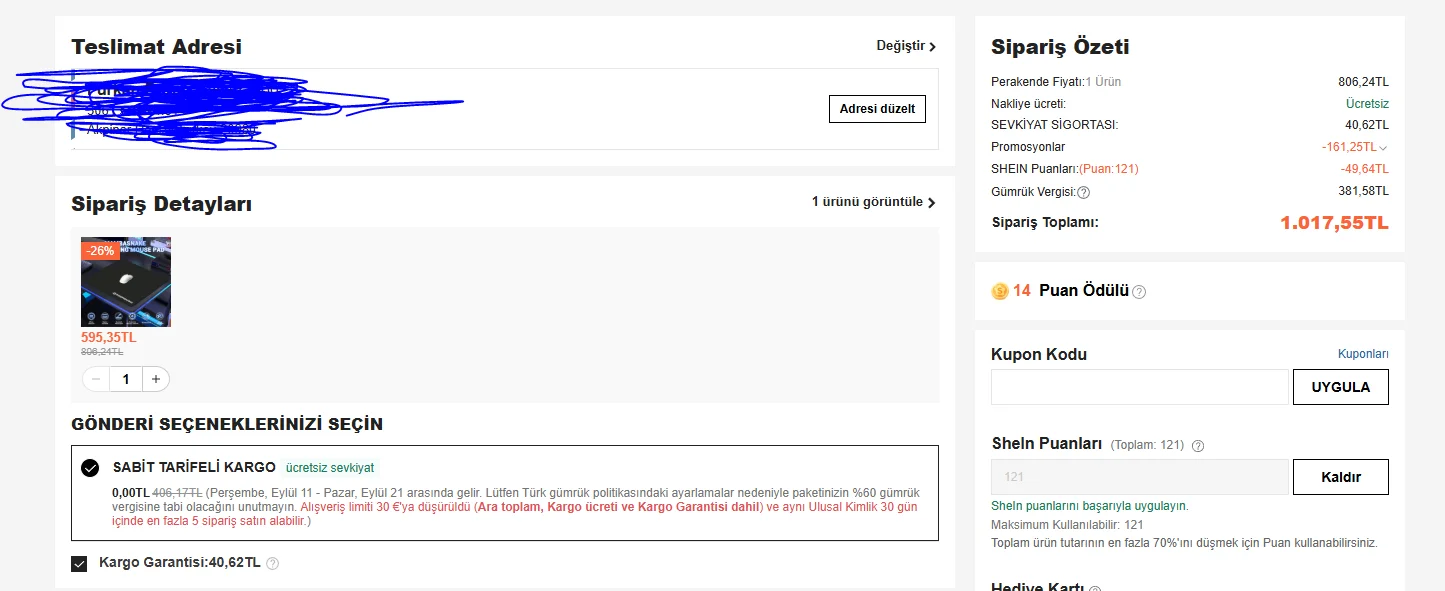1445x591 pixels.
Task: Click the '806,24TL' retail price value
Action: pyautogui.click(x=1364, y=82)
